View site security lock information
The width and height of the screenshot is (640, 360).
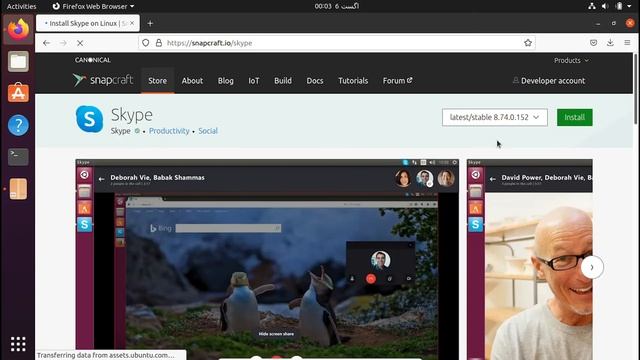coord(159,43)
